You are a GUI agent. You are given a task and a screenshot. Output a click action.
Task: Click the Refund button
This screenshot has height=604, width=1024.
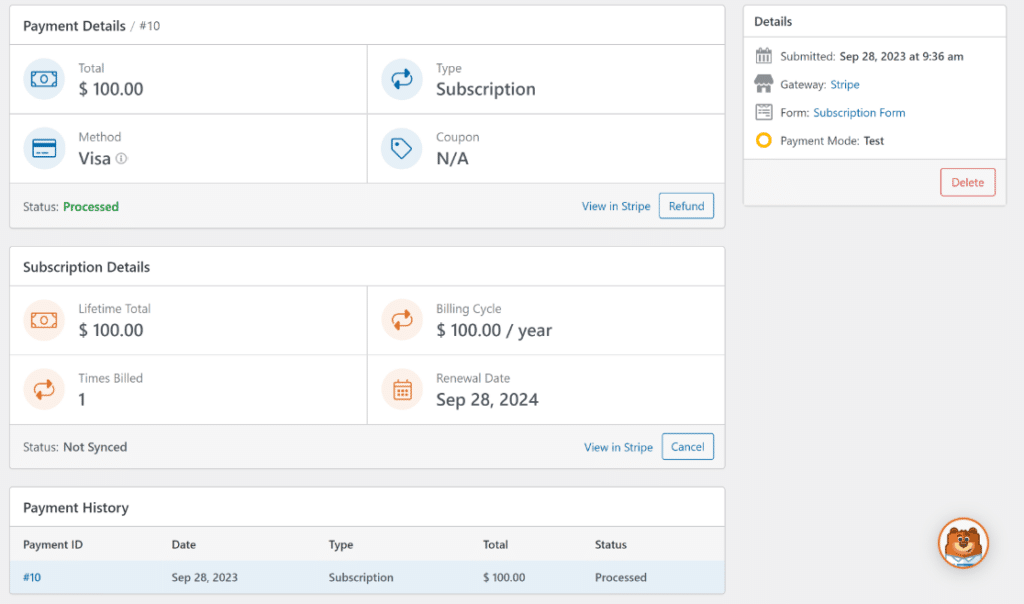686,206
